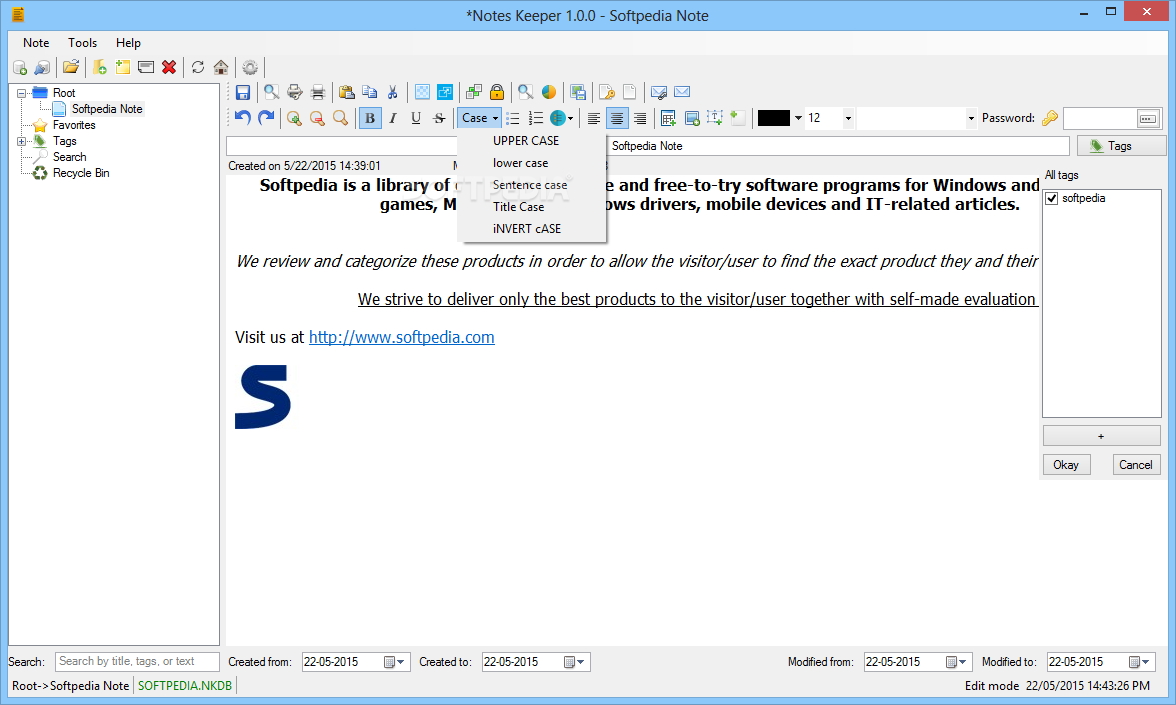Collapse the Root tree node
The image size is (1176, 705).
click(x=22, y=93)
